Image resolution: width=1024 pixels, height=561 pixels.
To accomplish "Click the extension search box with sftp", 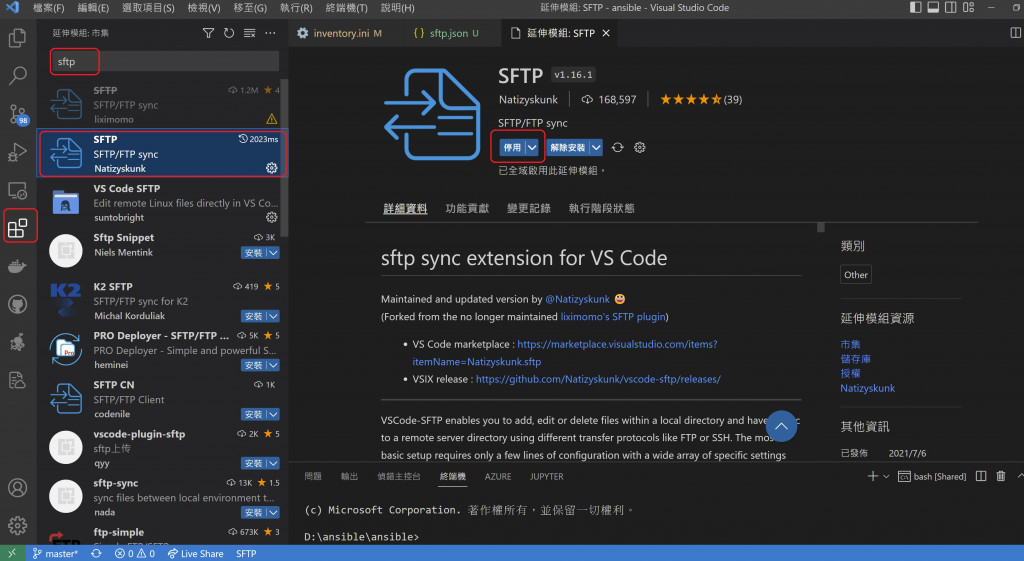I will [x=165, y=61].
